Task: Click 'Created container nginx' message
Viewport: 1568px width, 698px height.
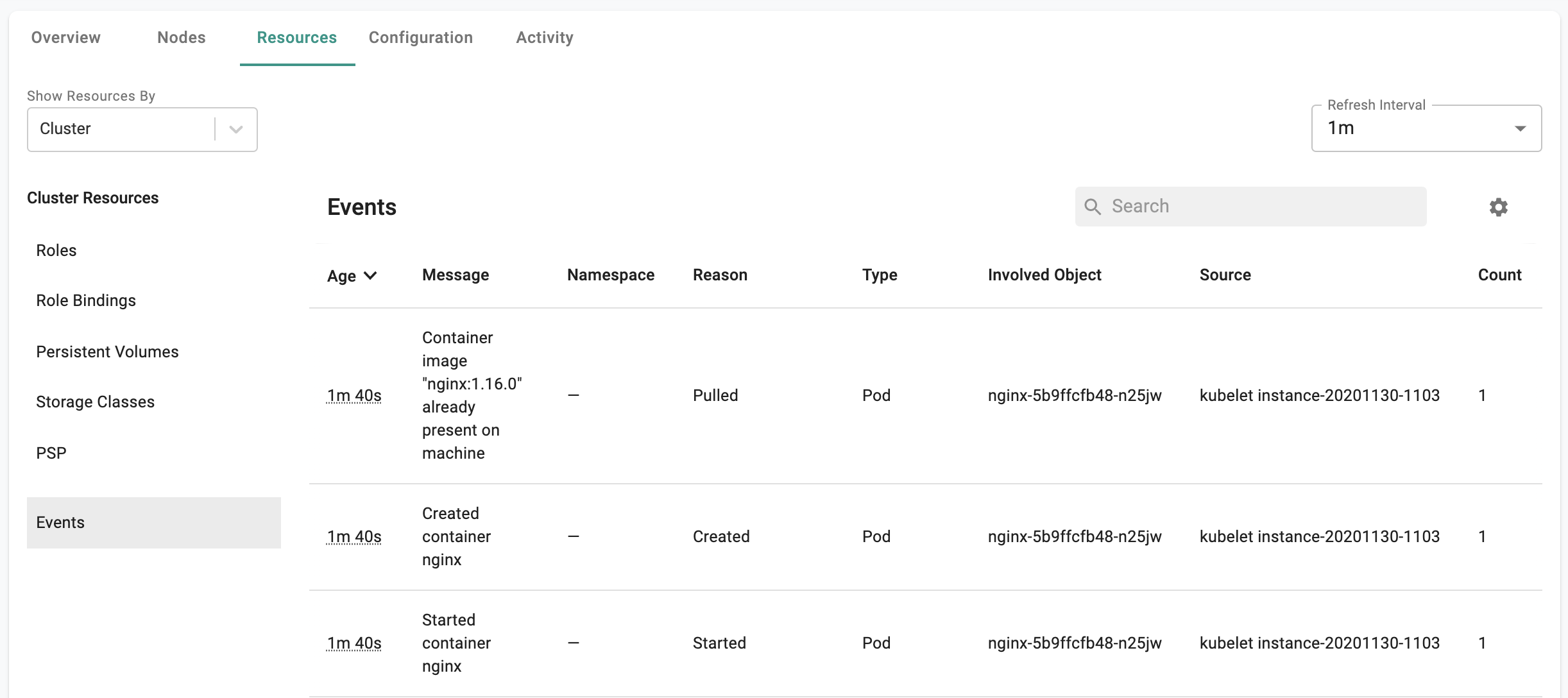Action: 457,536
